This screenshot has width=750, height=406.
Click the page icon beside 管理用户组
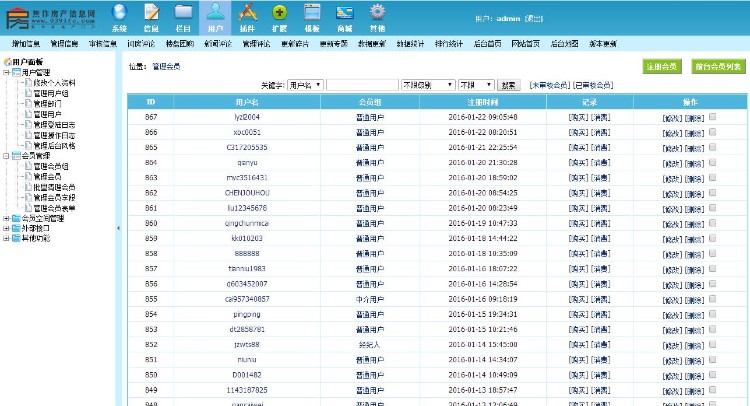[x=28, y=93]
